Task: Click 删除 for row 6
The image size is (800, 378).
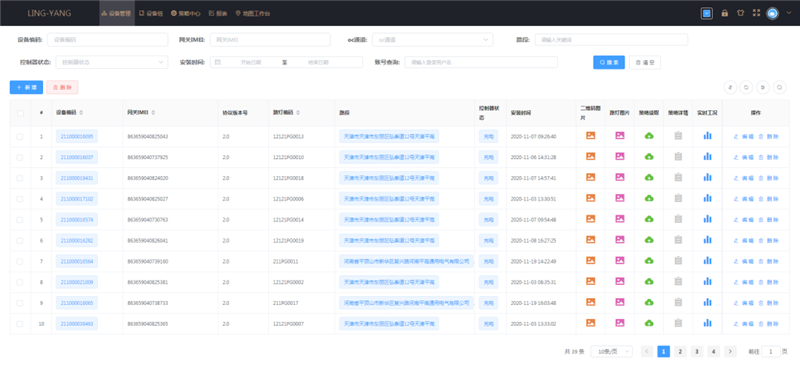Action: click(769, 240)
